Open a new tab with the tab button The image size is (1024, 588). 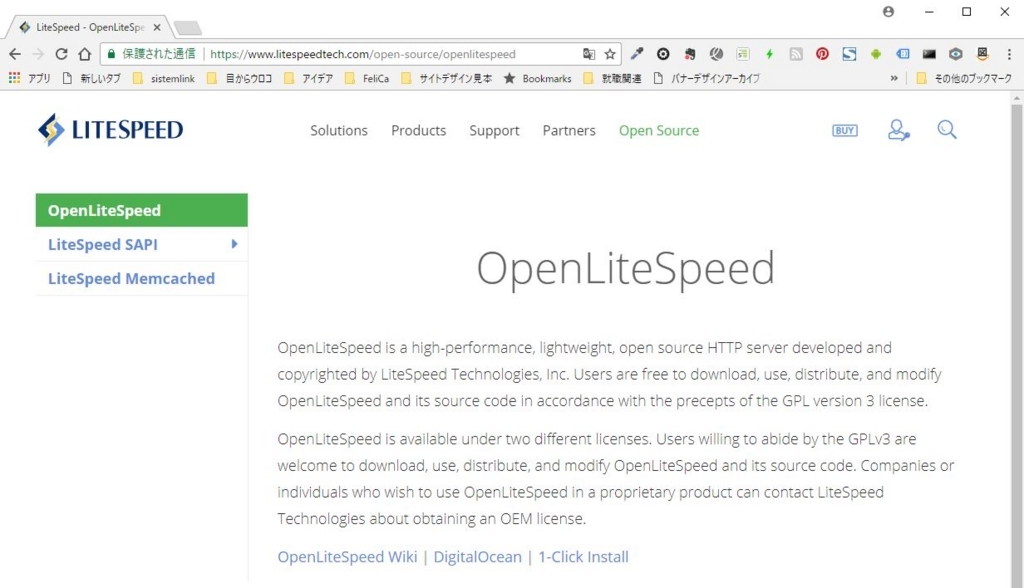(188, 28)
